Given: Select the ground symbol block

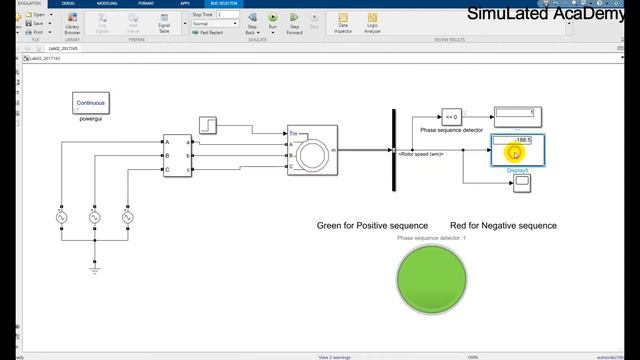Looking at the screenshot, I should coord(95,270).
